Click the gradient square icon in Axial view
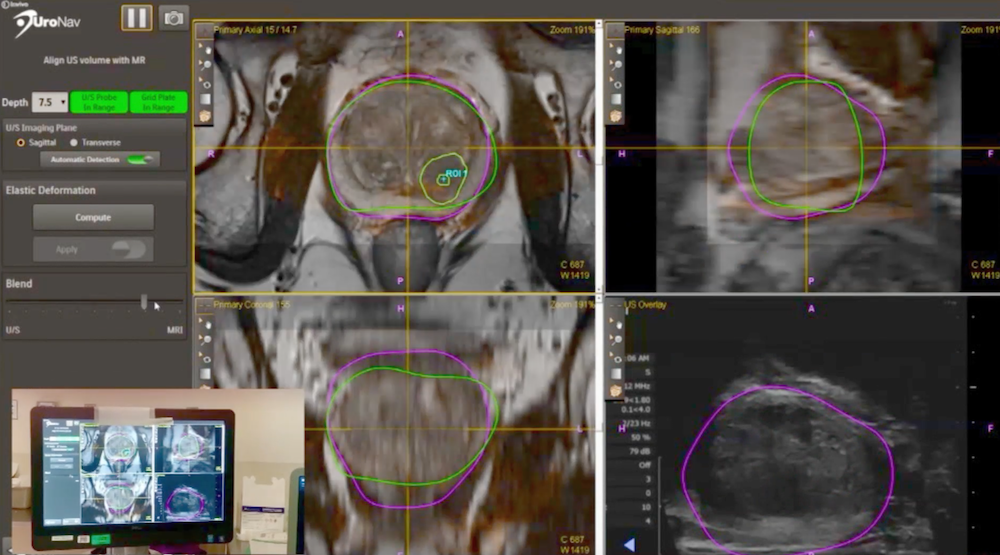1000x555 pixels. (205, 100)
